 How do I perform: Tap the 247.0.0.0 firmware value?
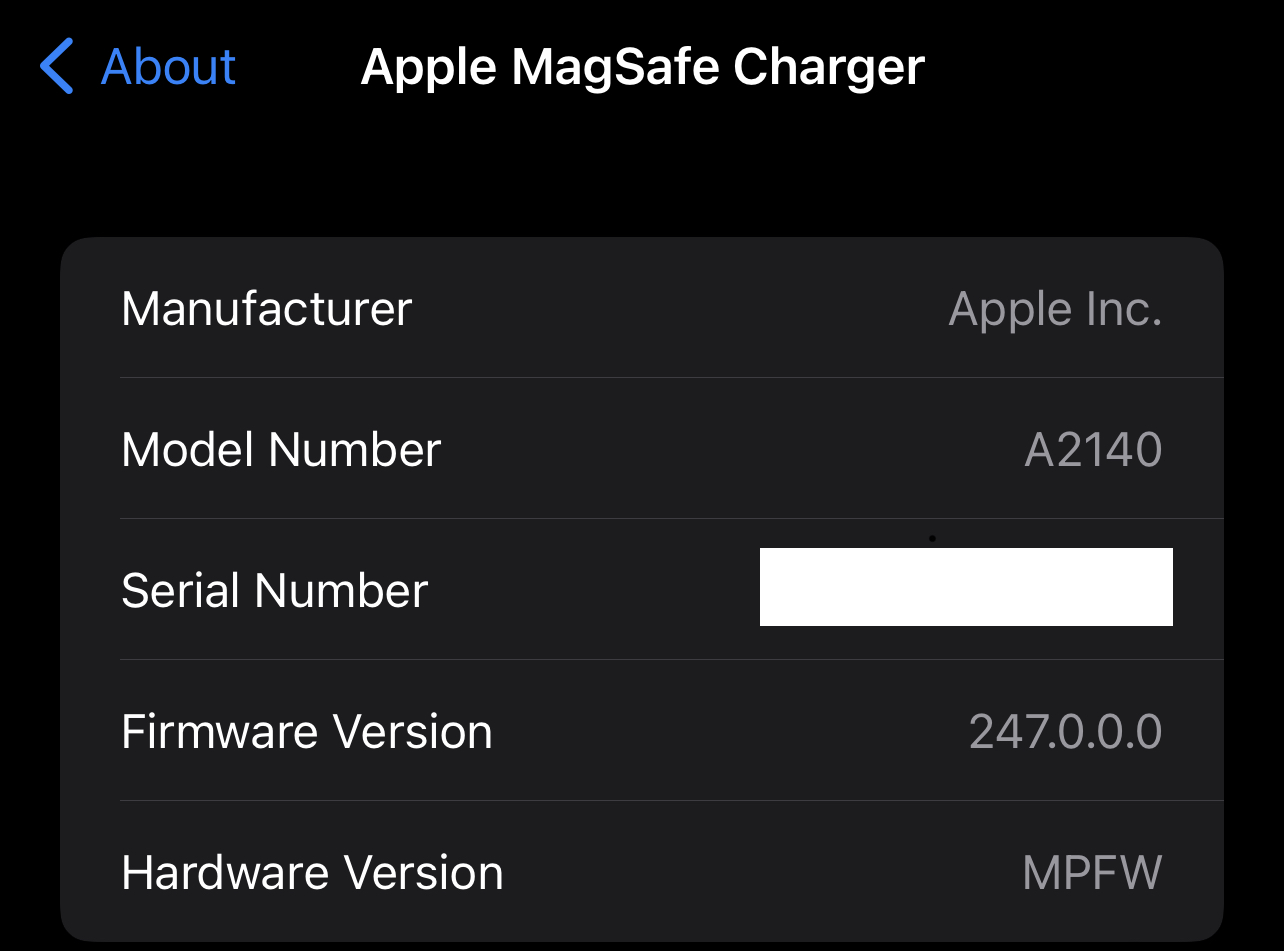click(x=1065, y=732)
